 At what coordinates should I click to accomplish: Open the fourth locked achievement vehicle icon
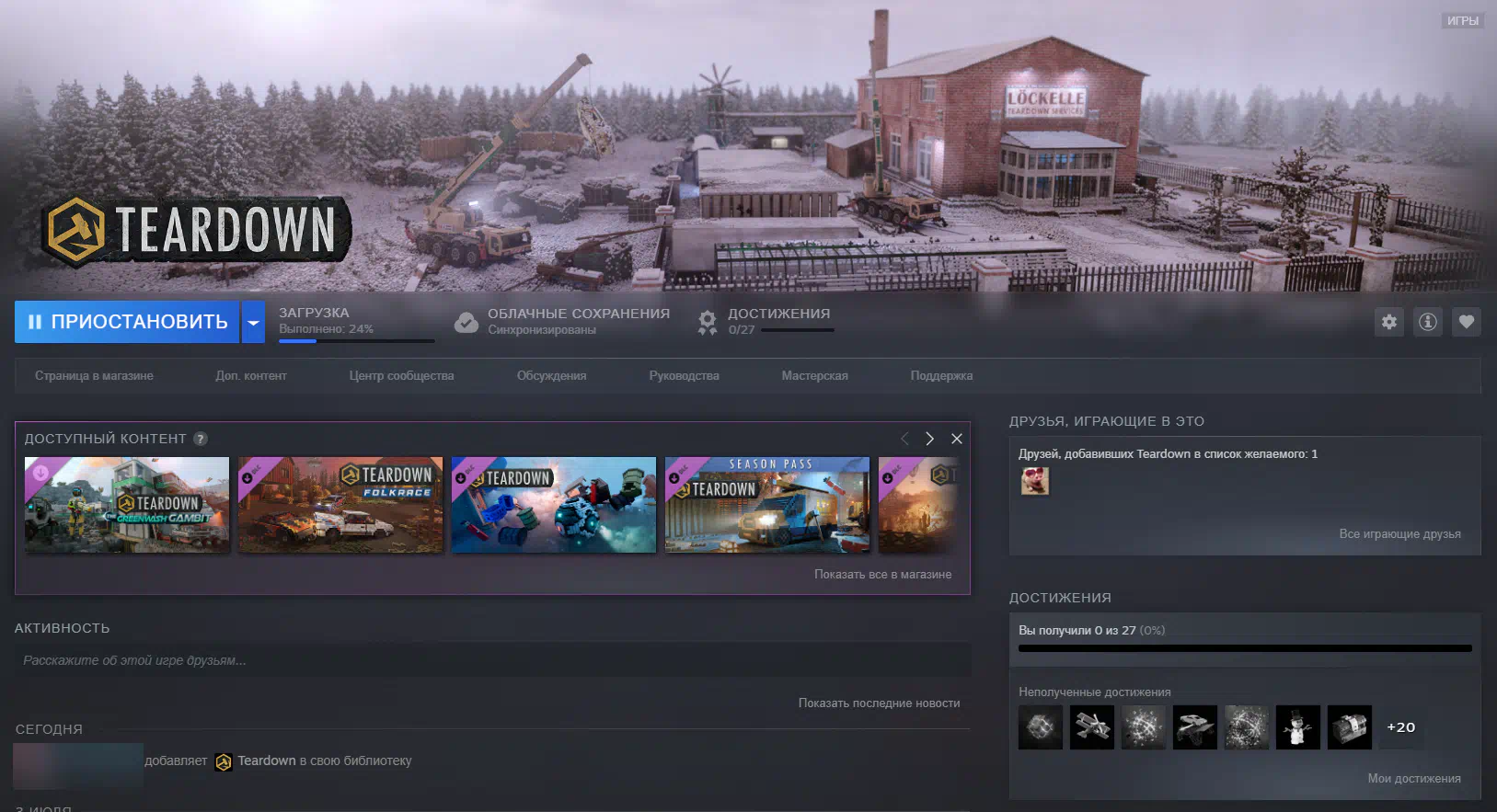[1195, 727]
